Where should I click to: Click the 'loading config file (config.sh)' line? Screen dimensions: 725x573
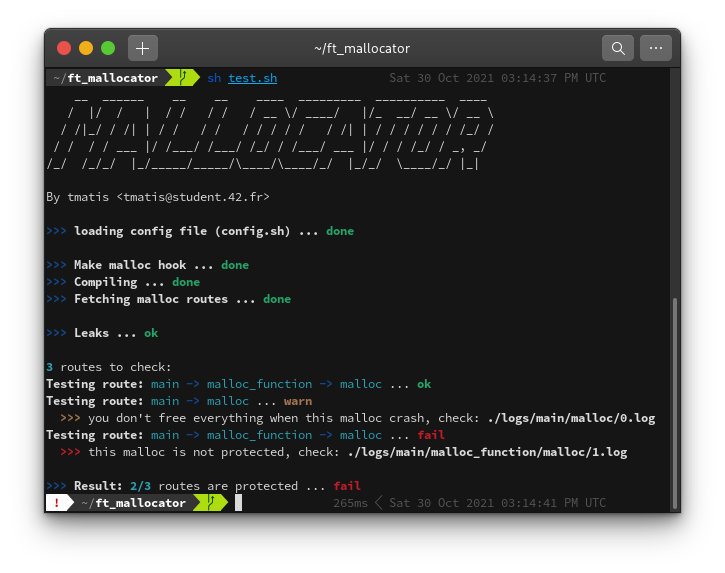200,231
